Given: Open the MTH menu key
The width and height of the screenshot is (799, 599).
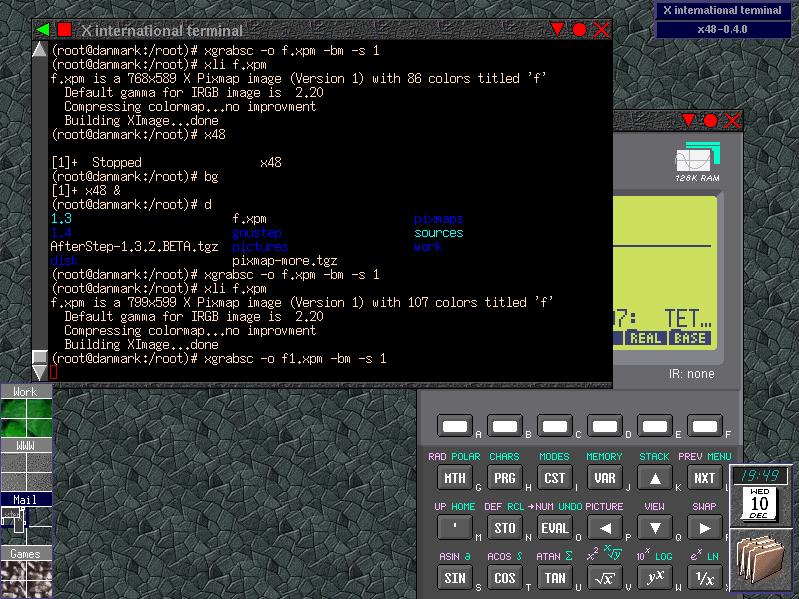Looking at the screenshot, I should 455,478.
